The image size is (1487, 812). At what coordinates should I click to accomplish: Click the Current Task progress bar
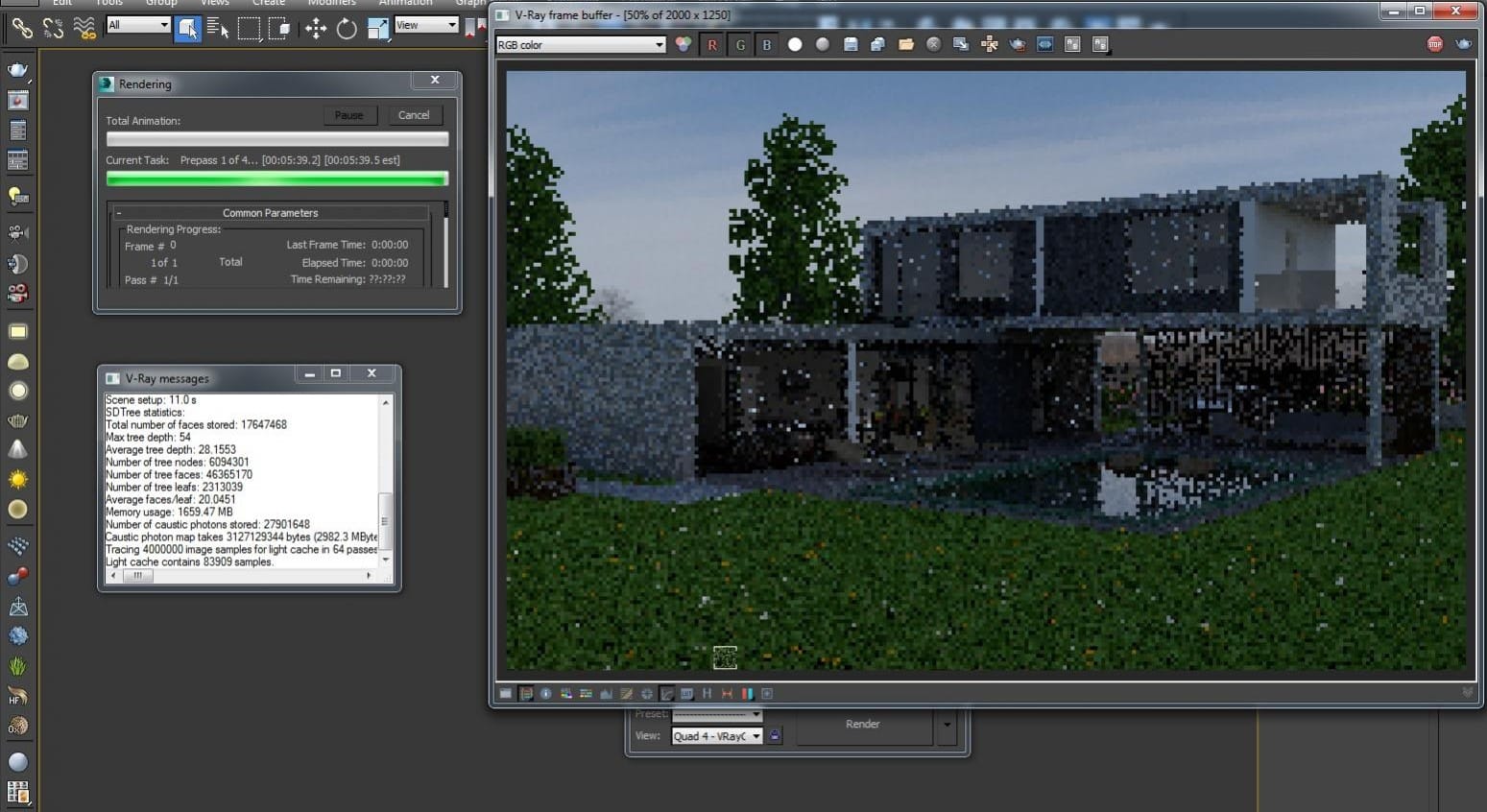pyautogui.click(x=276, y=179)
